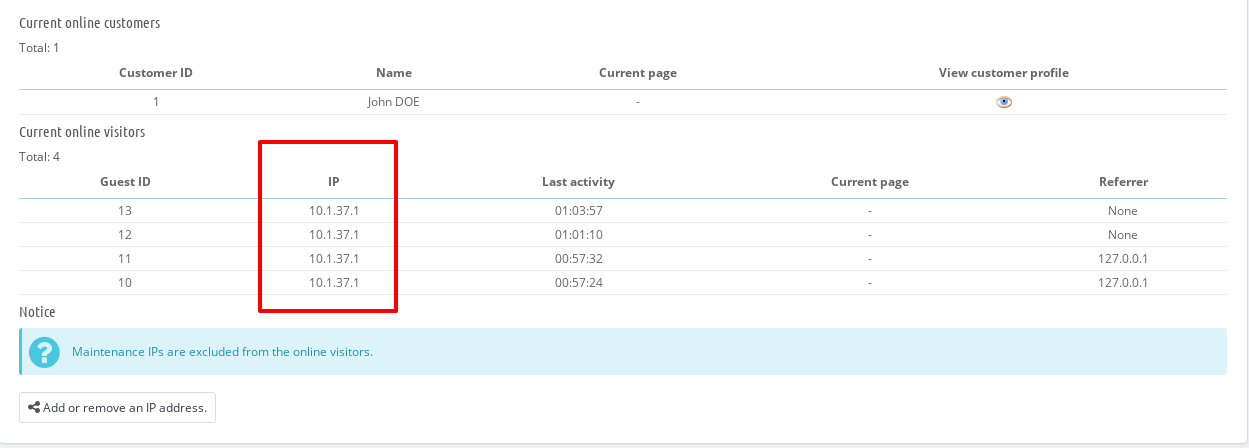Select guest ID 11 cell
This screenshot has height=448, width=1249.
125,259
